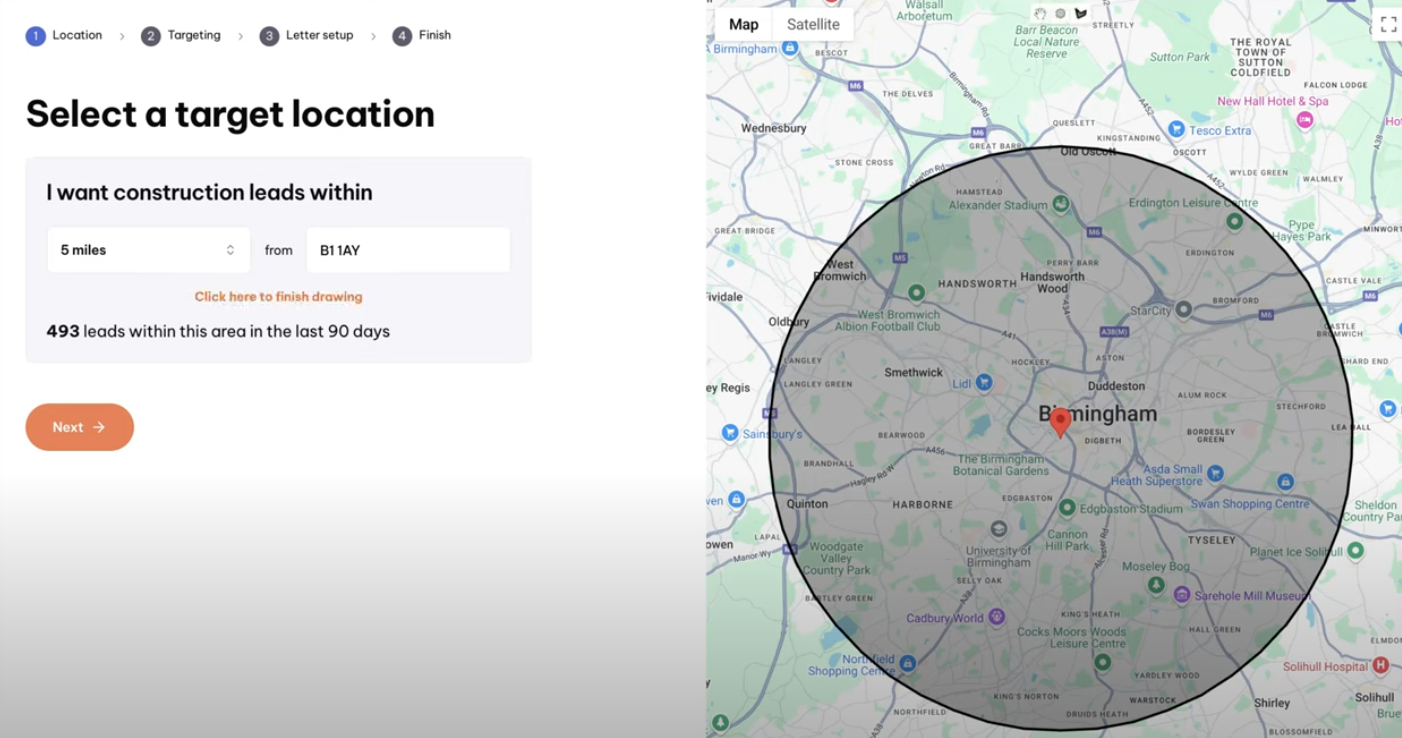Go to the Finish step
Image resolution: width=1402 pixels, height=738 pixels.
coord(422,36)
